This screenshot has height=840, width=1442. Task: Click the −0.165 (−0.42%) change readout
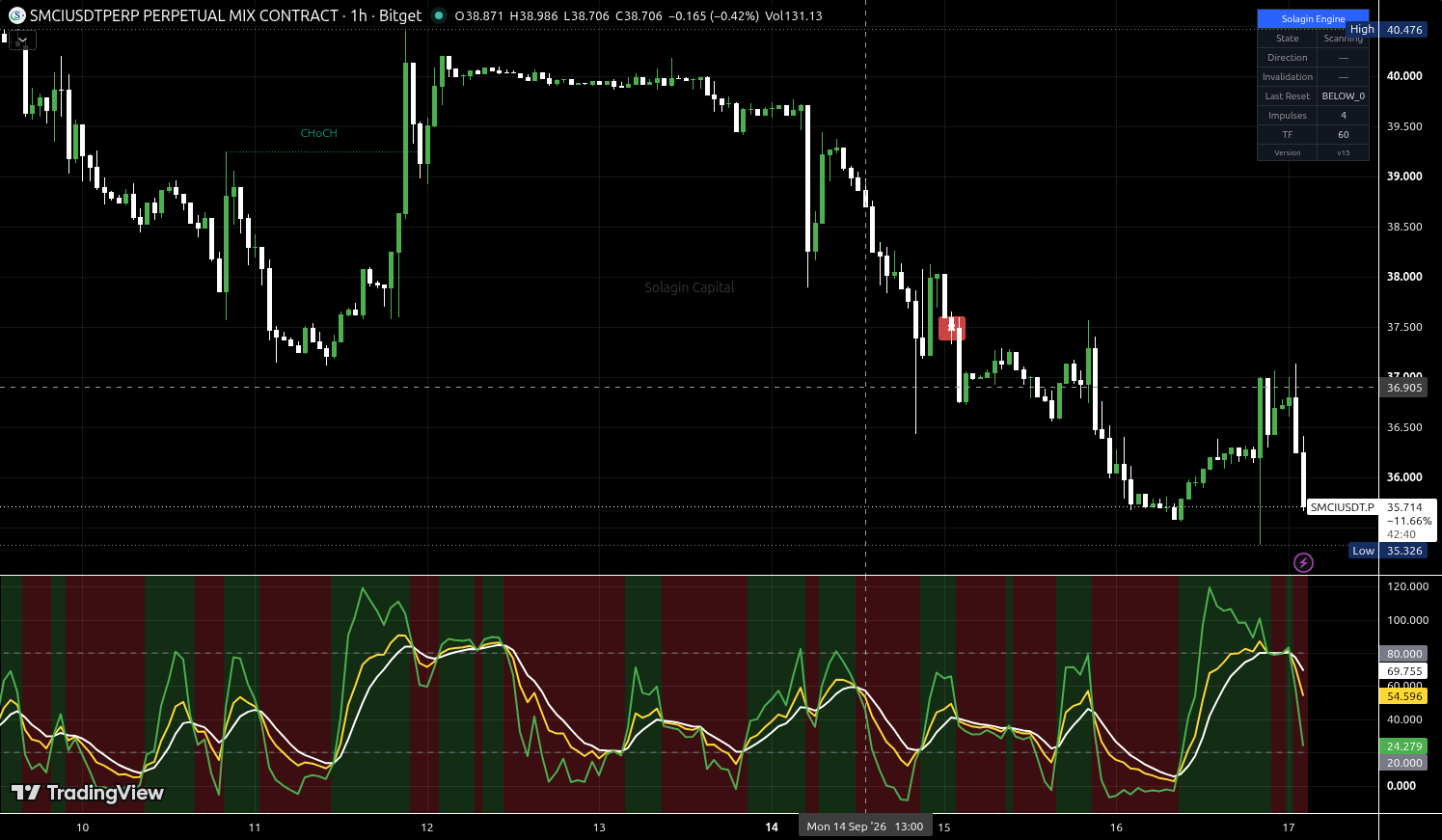point(713,16)
